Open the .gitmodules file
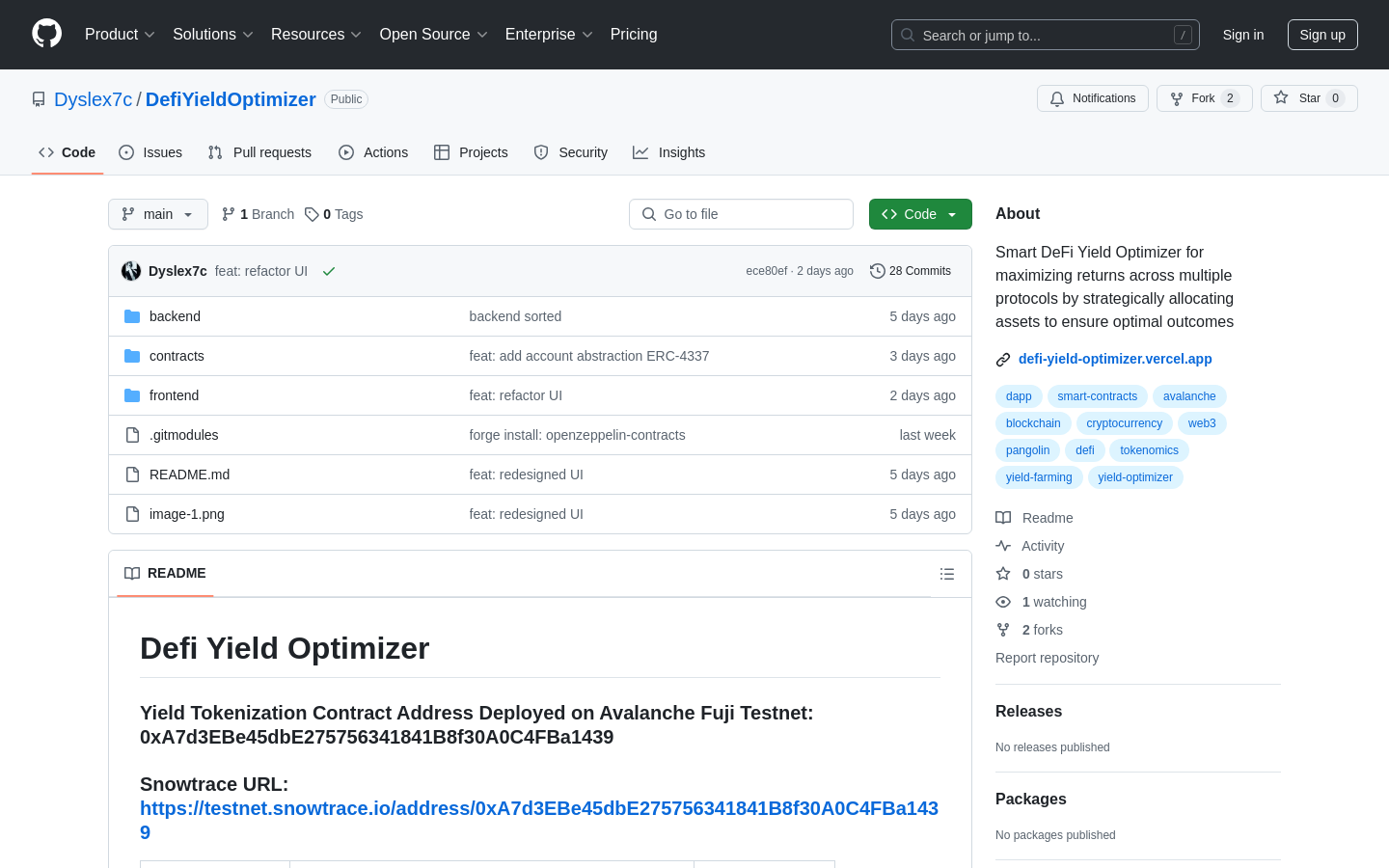Screen dimensions: 1389x868 click(x=183, y=435)
